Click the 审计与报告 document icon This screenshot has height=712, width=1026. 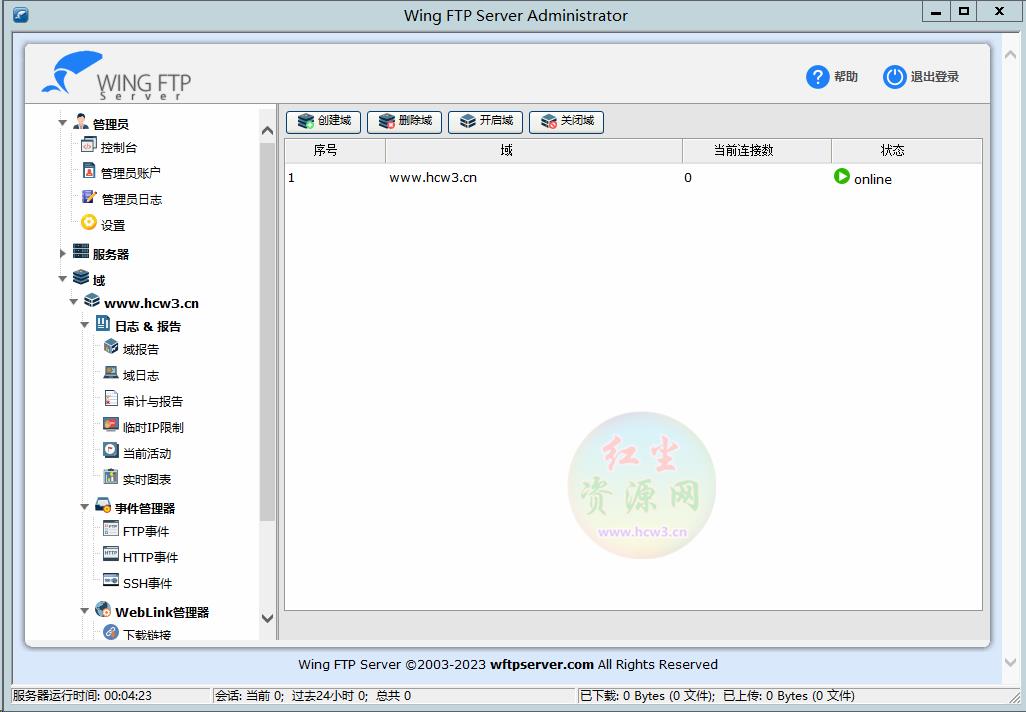point(111,399)
